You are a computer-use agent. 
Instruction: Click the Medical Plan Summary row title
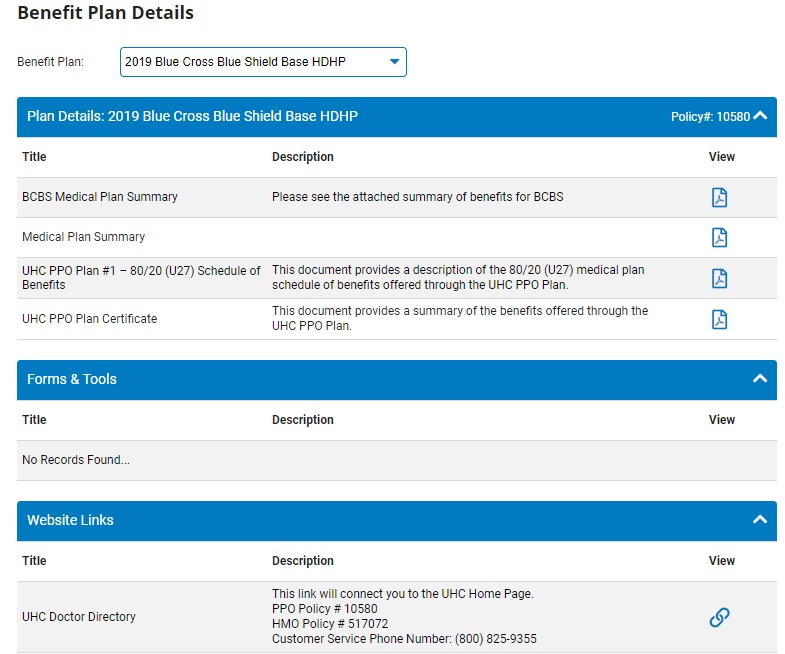pyautogui.click(x=83, y=237)
